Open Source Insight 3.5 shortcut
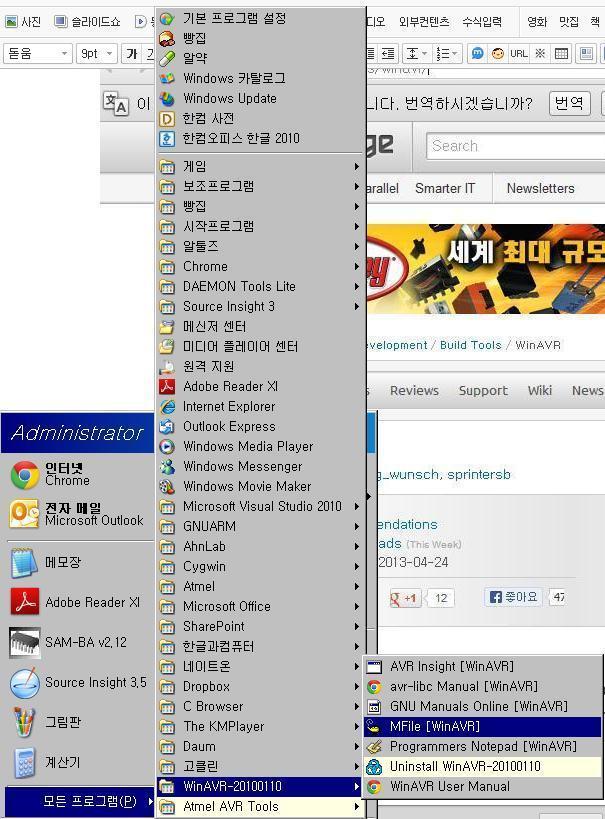Image resolution: width=605 pixels, height=819 pixels. tap(78, 682)
